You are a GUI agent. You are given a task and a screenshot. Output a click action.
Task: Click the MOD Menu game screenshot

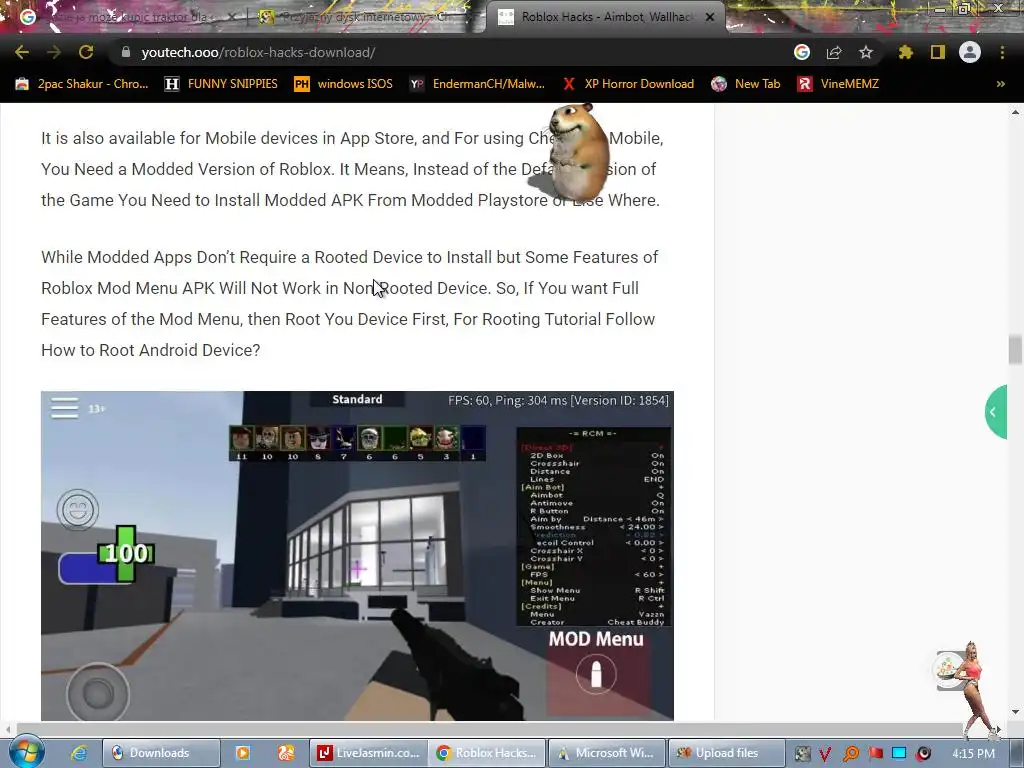(x=357, y=556)
